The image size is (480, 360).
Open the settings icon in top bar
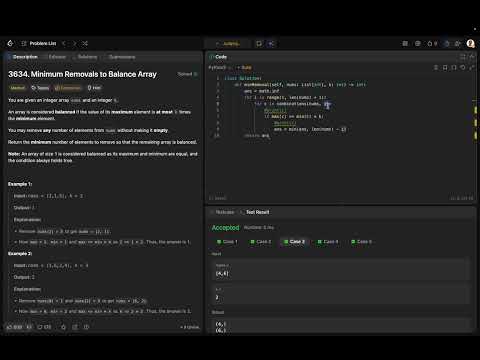[x=417, y=44]
